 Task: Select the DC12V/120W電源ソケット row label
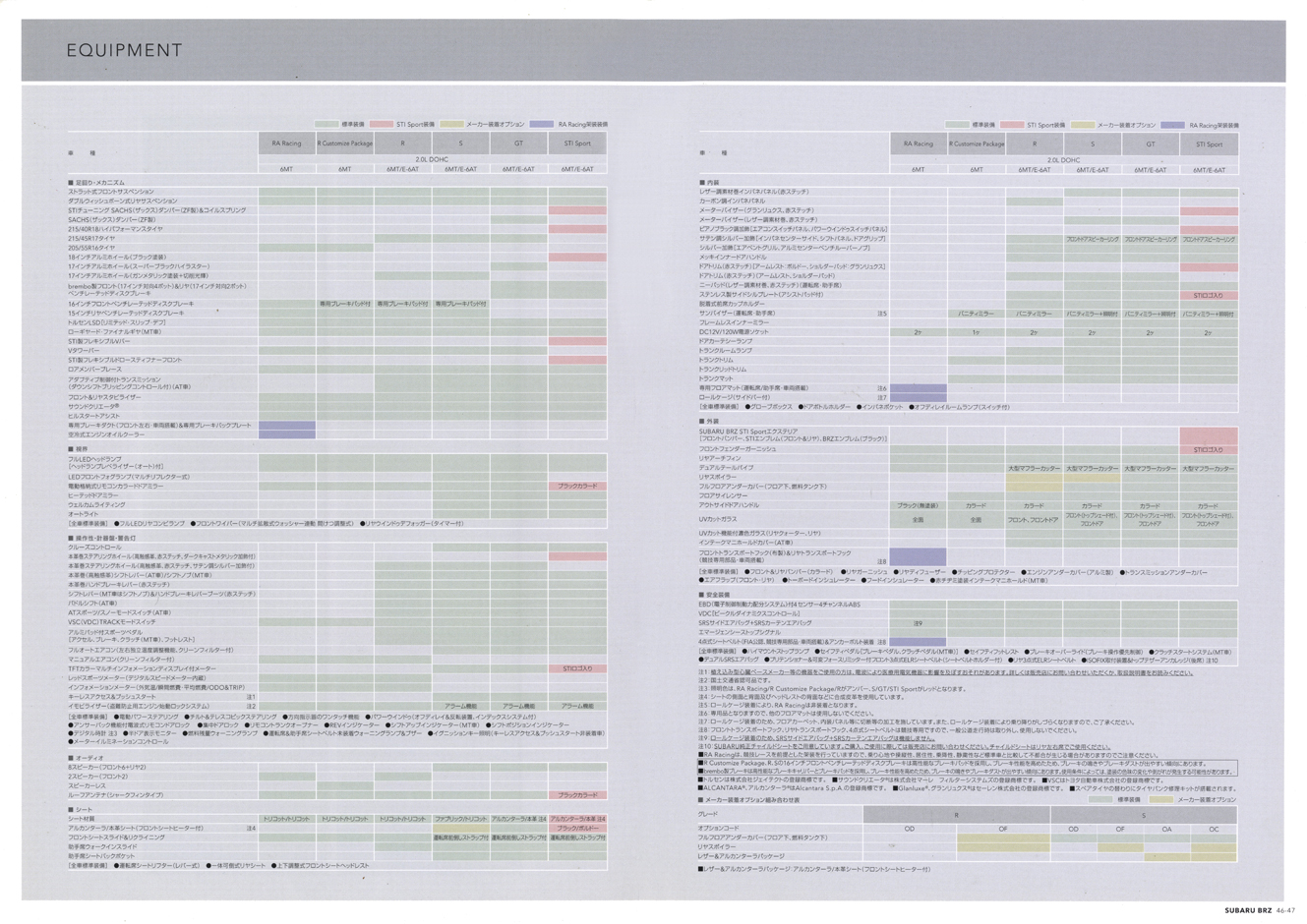coord(735,332)
